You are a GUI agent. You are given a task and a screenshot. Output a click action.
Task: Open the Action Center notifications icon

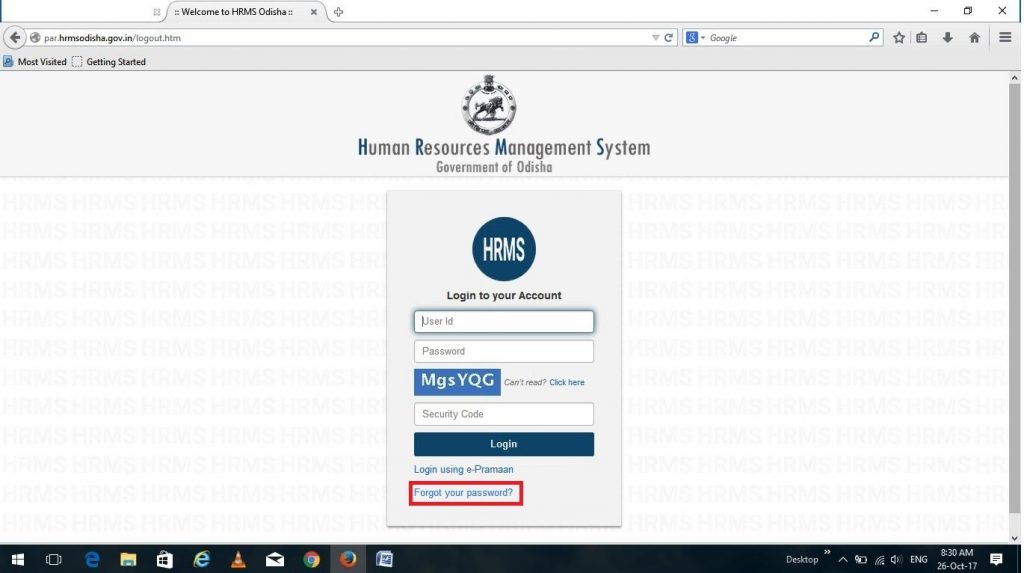[x=996, y=559]
